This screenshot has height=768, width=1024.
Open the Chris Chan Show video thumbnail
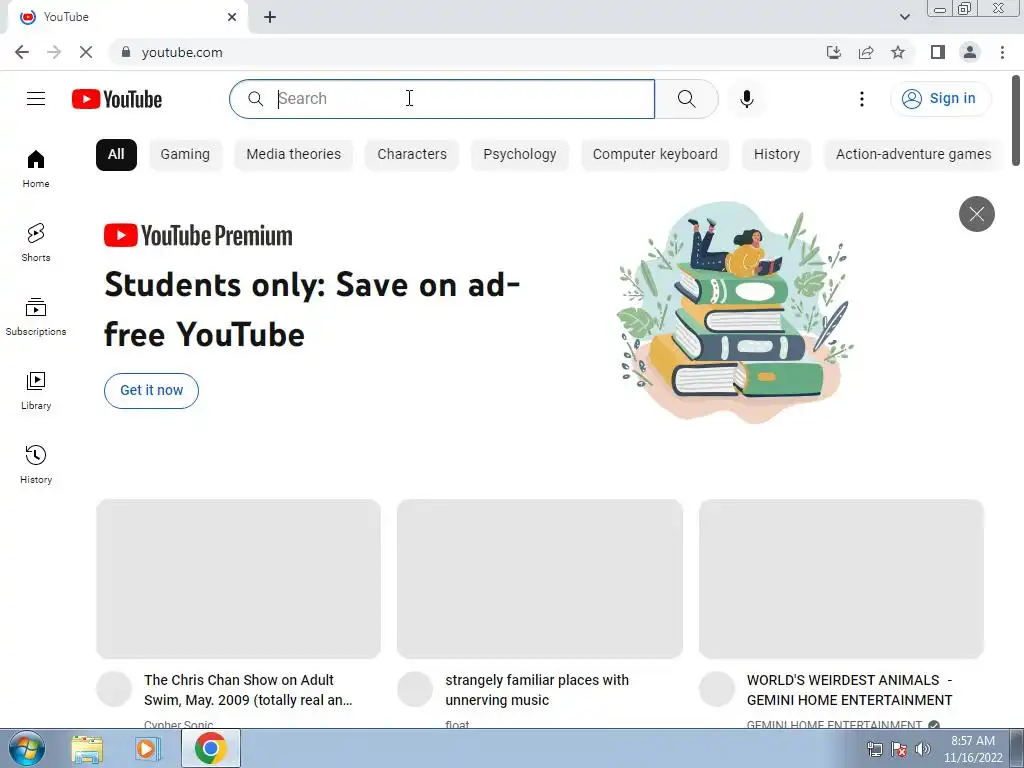[238, 579]
